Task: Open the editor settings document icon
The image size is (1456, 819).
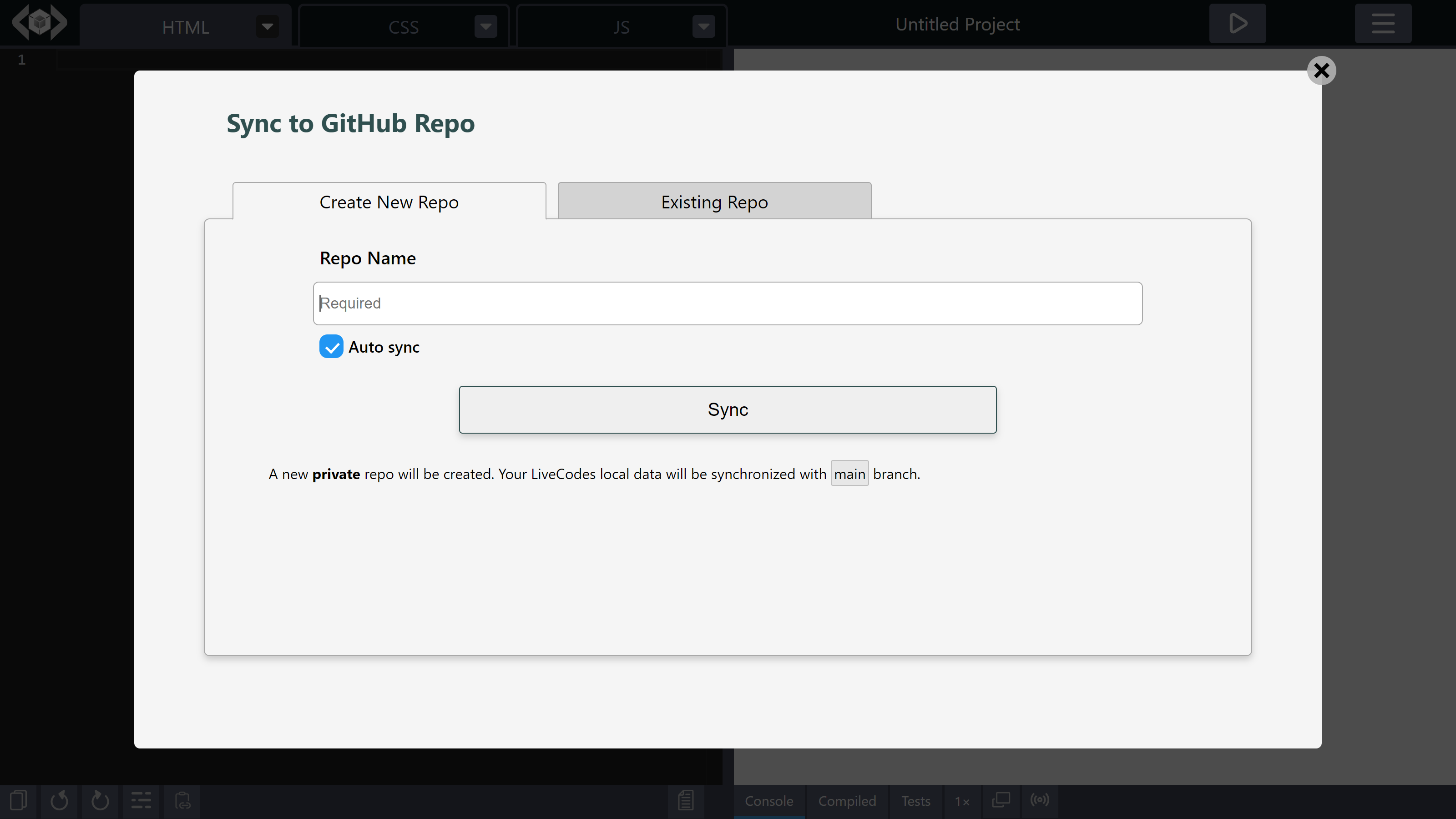Action: (x=686, y=801)
